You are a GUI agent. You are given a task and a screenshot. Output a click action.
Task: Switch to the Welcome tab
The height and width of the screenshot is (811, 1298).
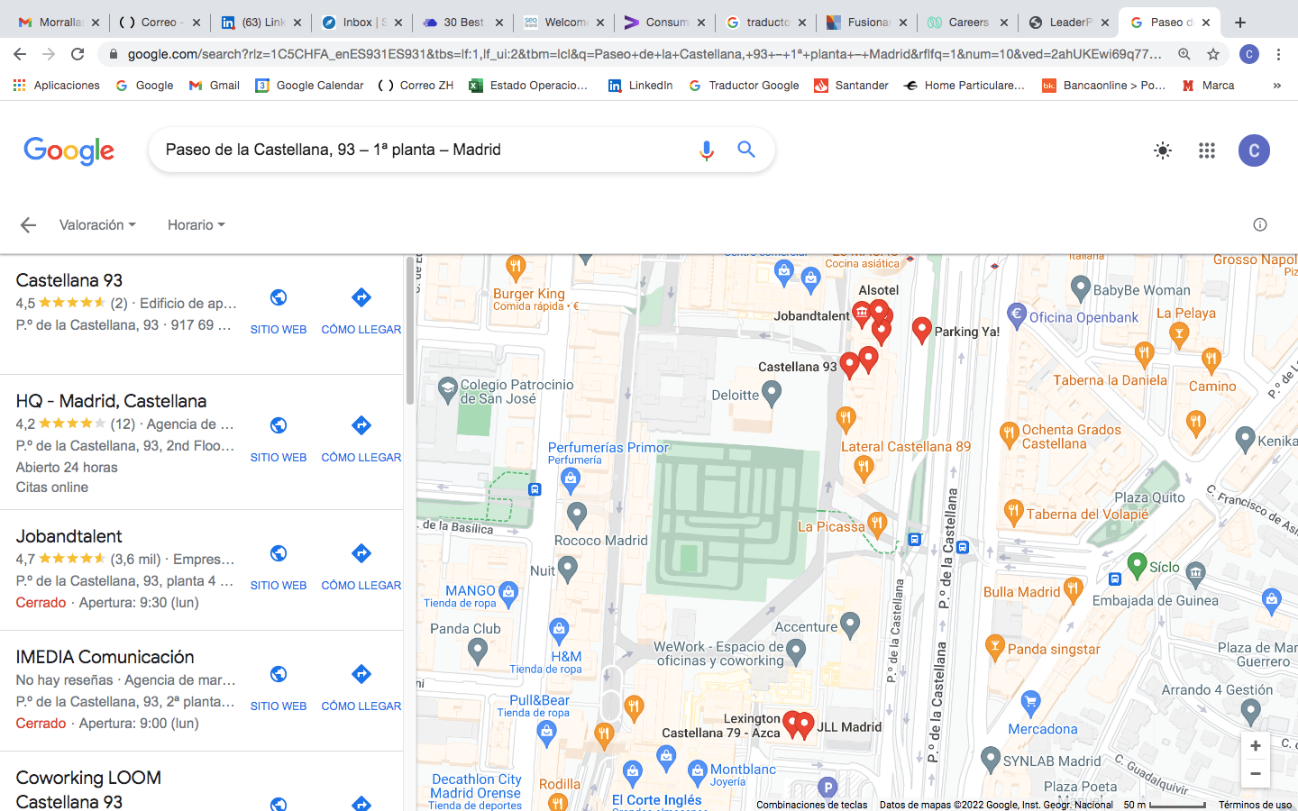click(x=562, y=22)
